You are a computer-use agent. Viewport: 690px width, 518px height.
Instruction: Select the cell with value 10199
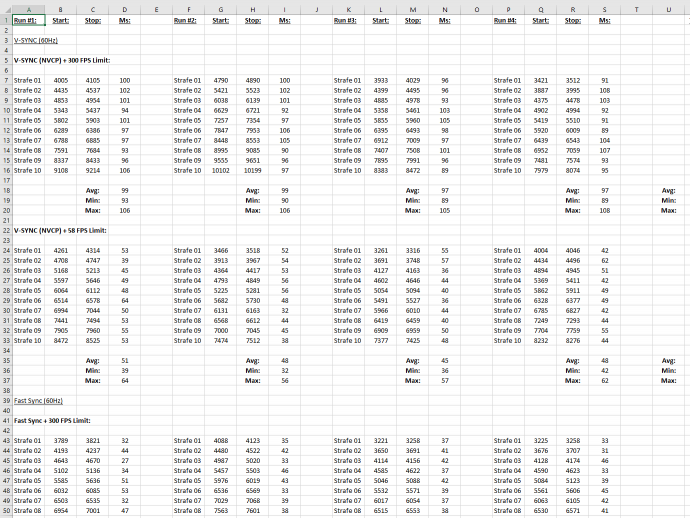(x=253, y=170)
